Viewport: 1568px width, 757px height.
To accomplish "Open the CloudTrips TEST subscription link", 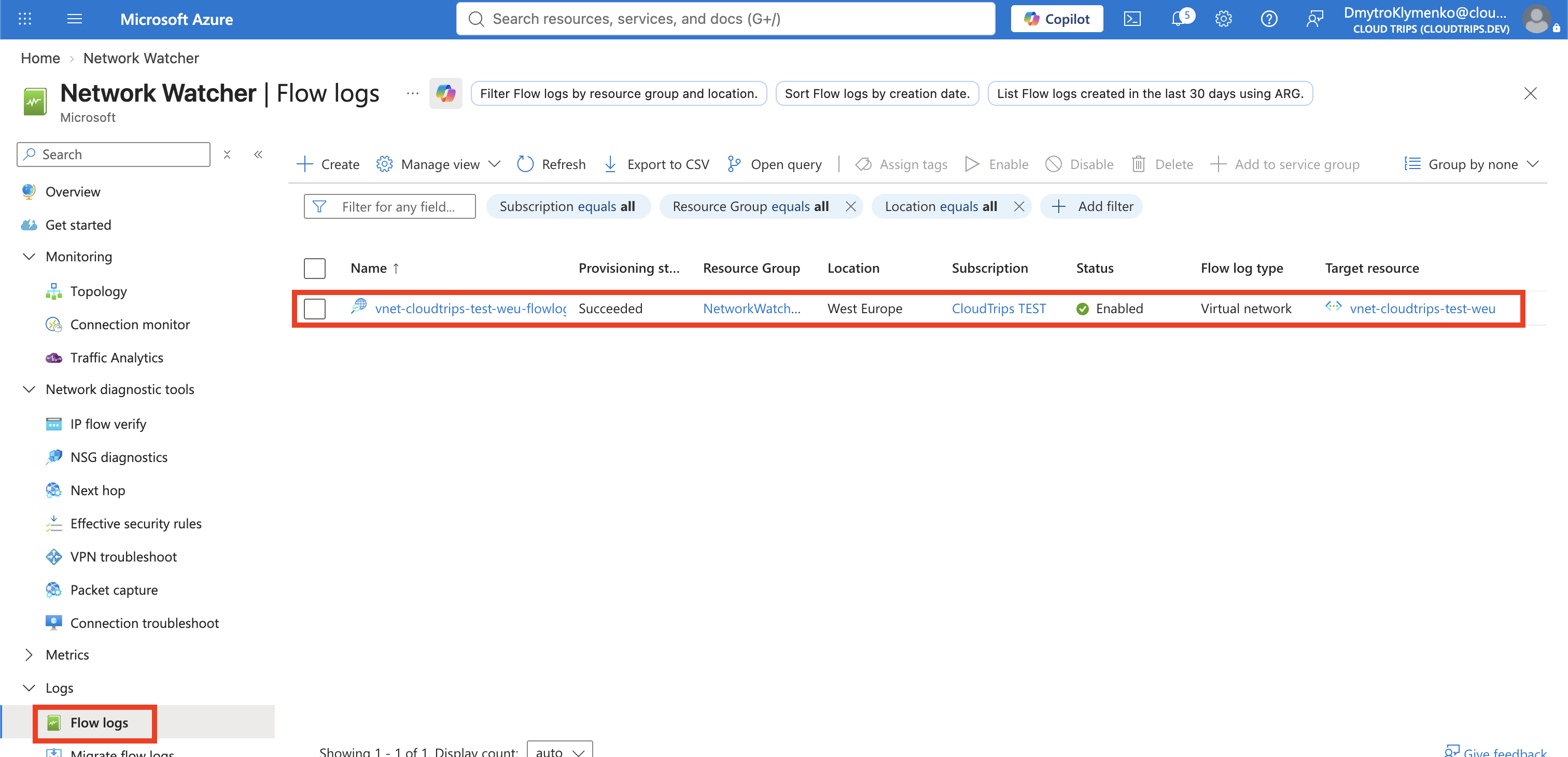I will pos(998,309).
